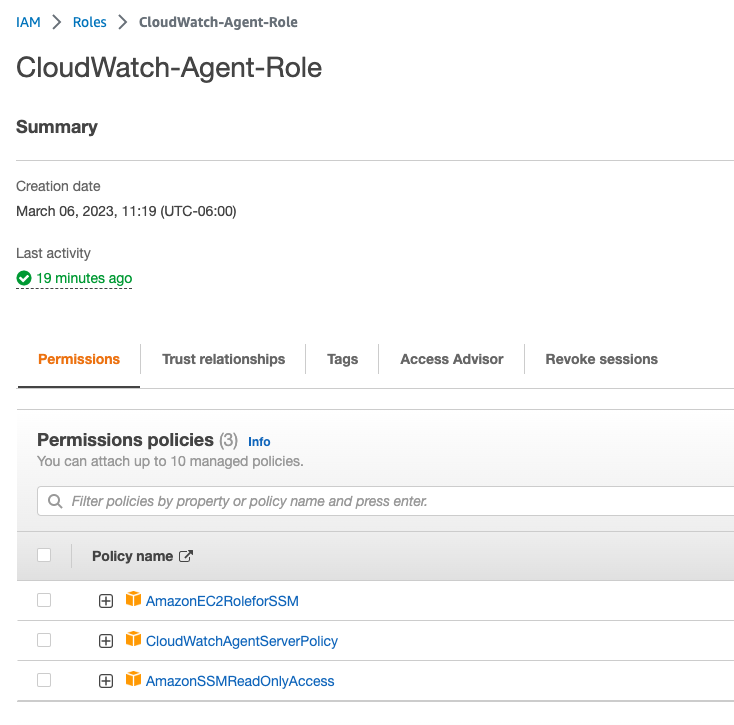Click the AmazonEC2RoleforSSM policy cube icon
This screenshot has width=734, height=725.
[133, 599]
